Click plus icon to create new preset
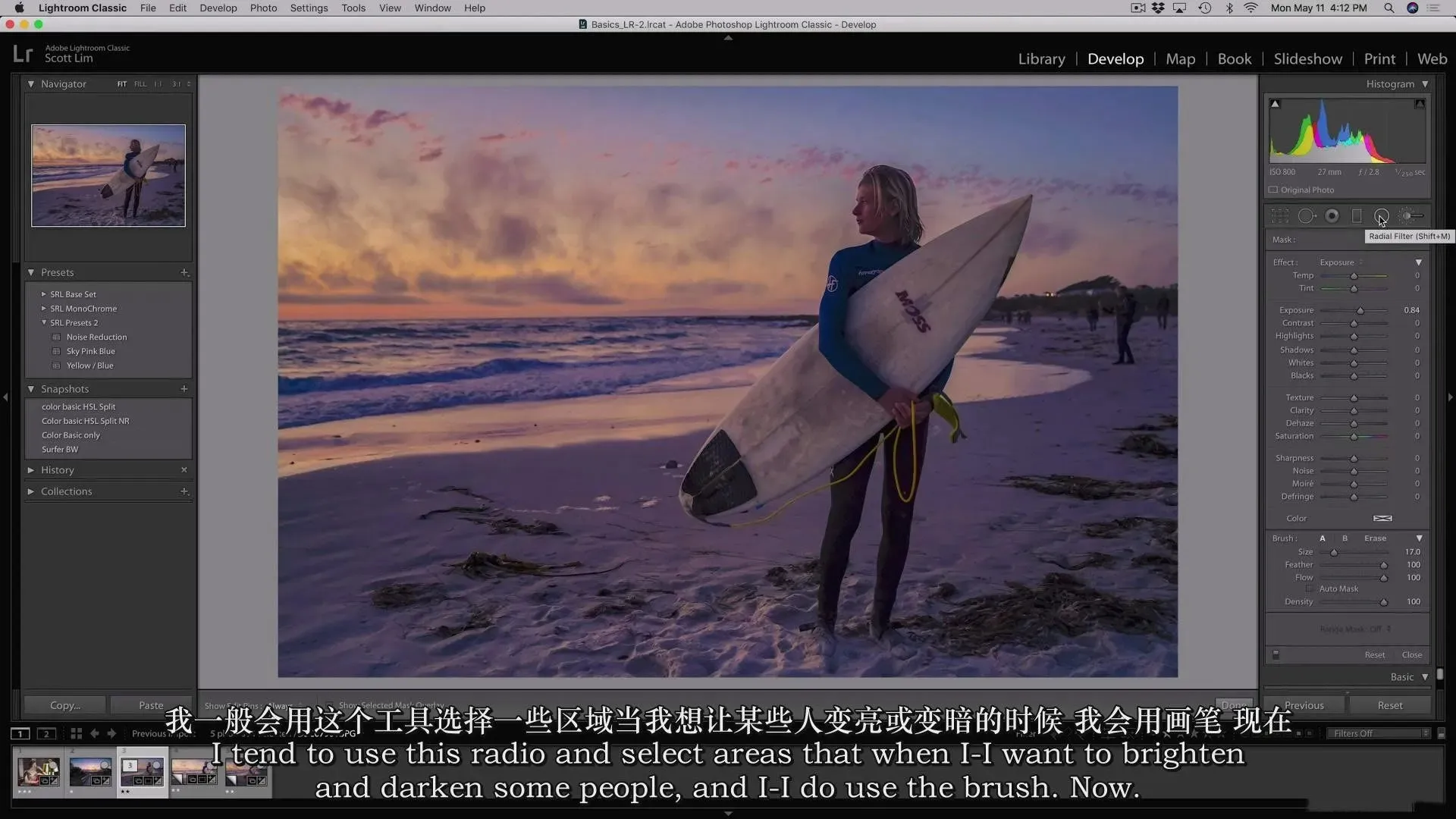The image size is (1456, 819). point(184,272)
